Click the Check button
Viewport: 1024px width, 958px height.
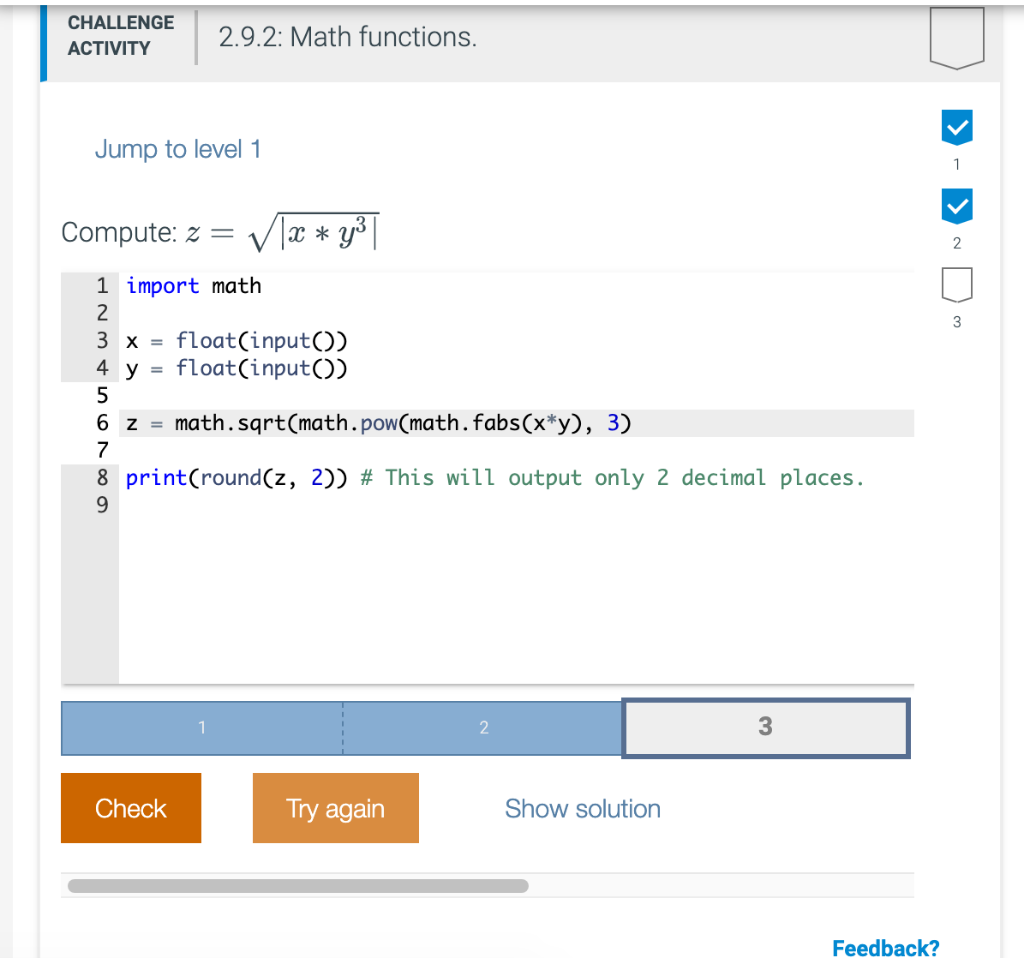(x=131, y=808)
